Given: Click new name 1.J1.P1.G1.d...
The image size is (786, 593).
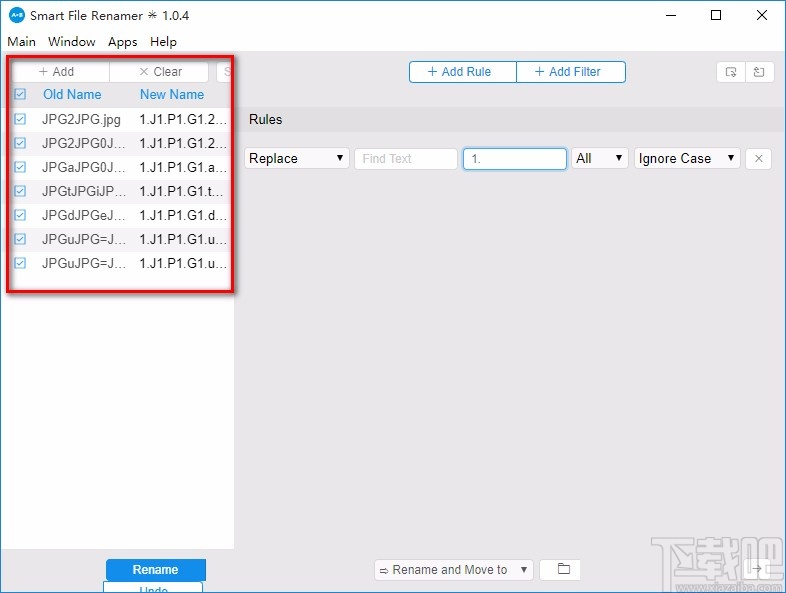Looking at the screenshot, I should coord(183,215).
